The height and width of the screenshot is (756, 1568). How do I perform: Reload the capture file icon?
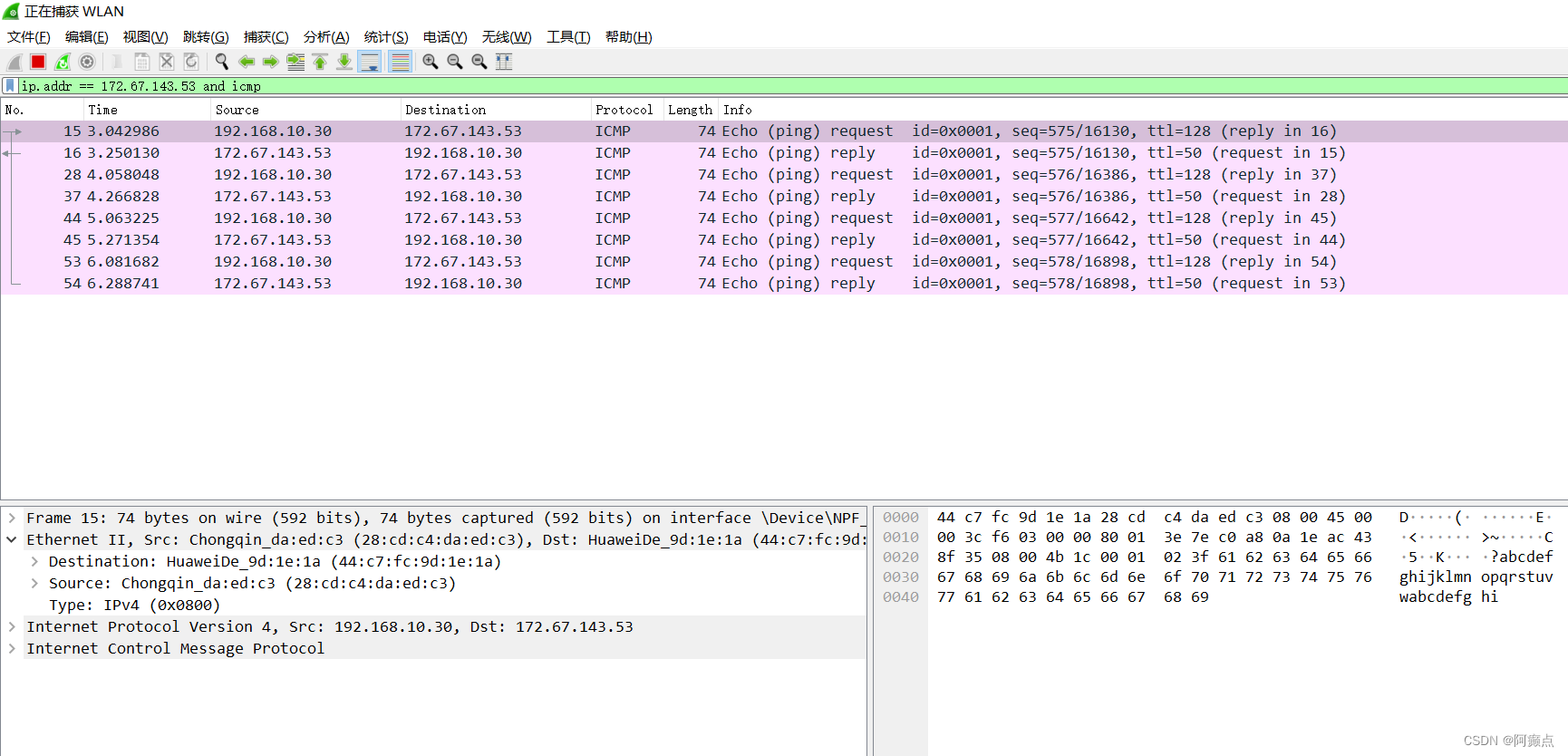coord(191,62)
